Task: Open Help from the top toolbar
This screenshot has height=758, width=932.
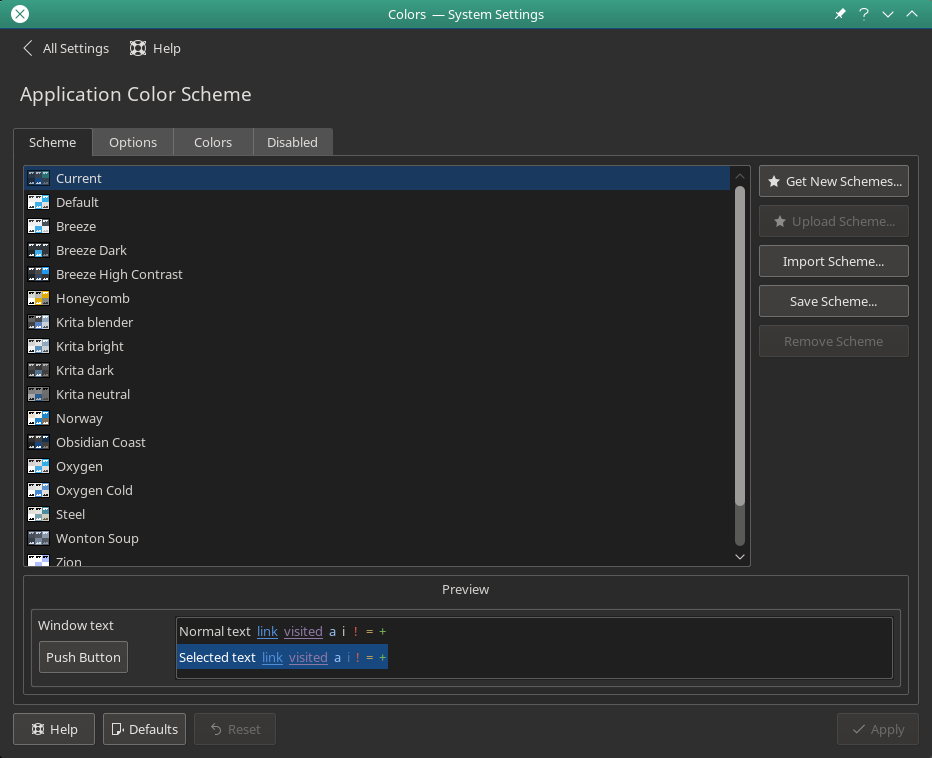Action: (155, 48)
